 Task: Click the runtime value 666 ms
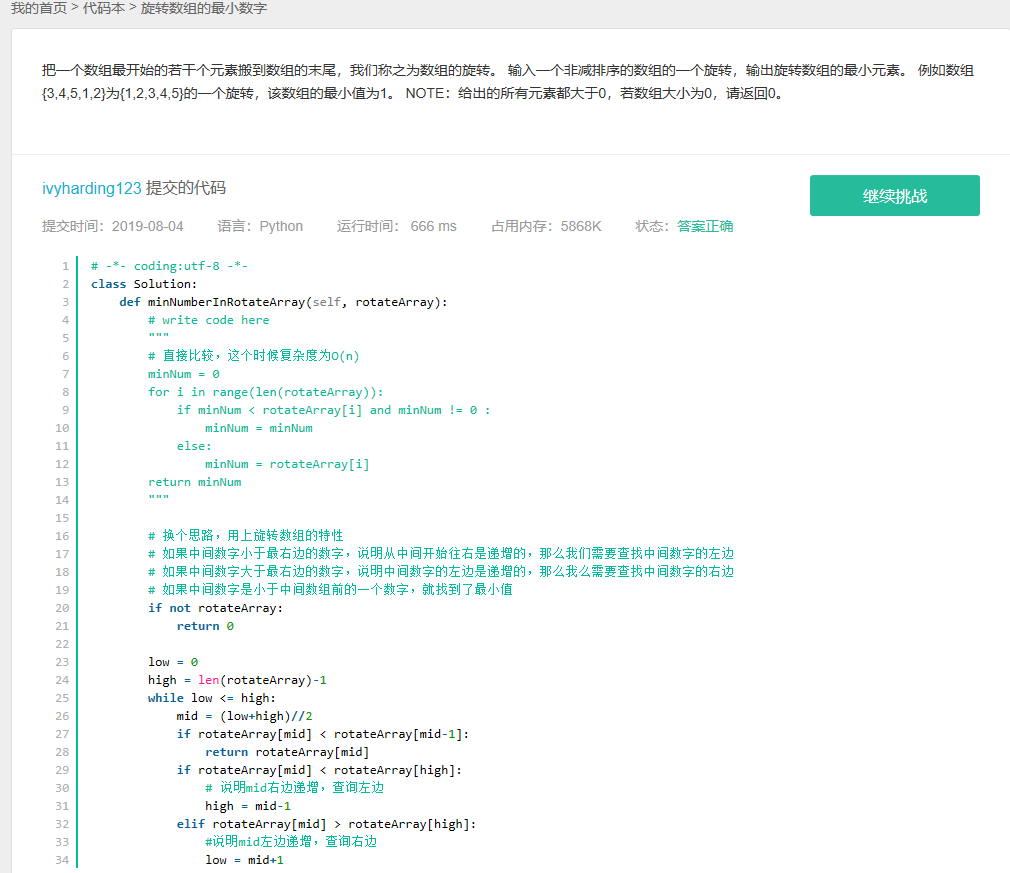pyautogui.click(x=434, y=226)
